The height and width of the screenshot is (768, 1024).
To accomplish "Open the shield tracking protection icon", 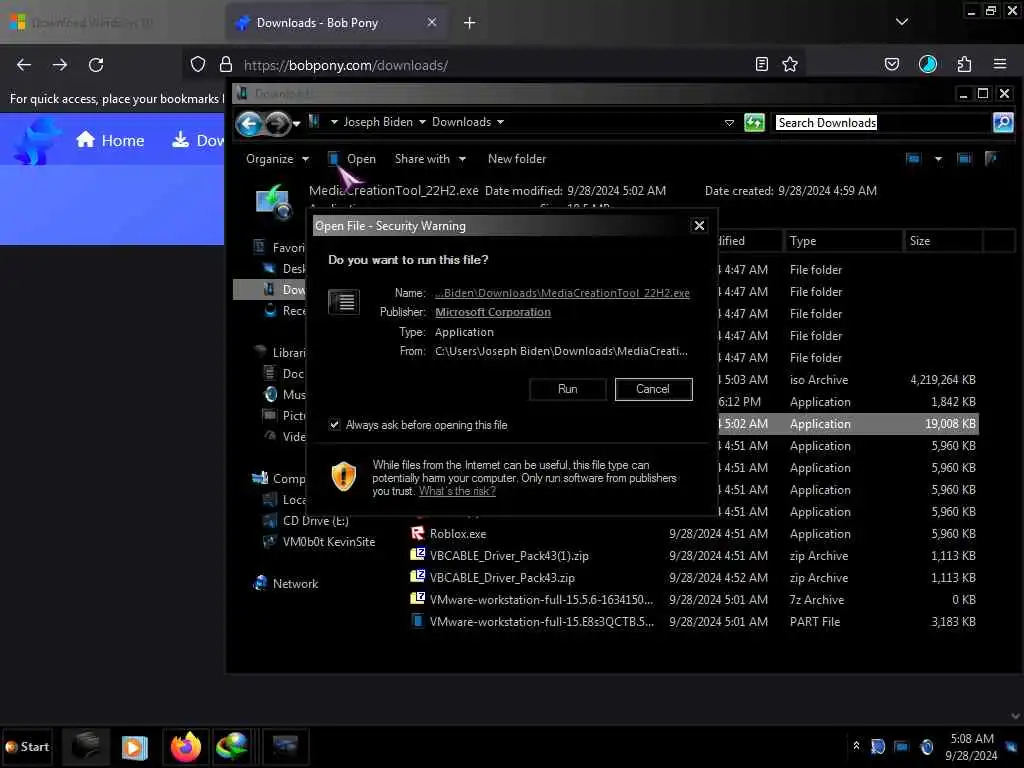I will coord(198,64).
